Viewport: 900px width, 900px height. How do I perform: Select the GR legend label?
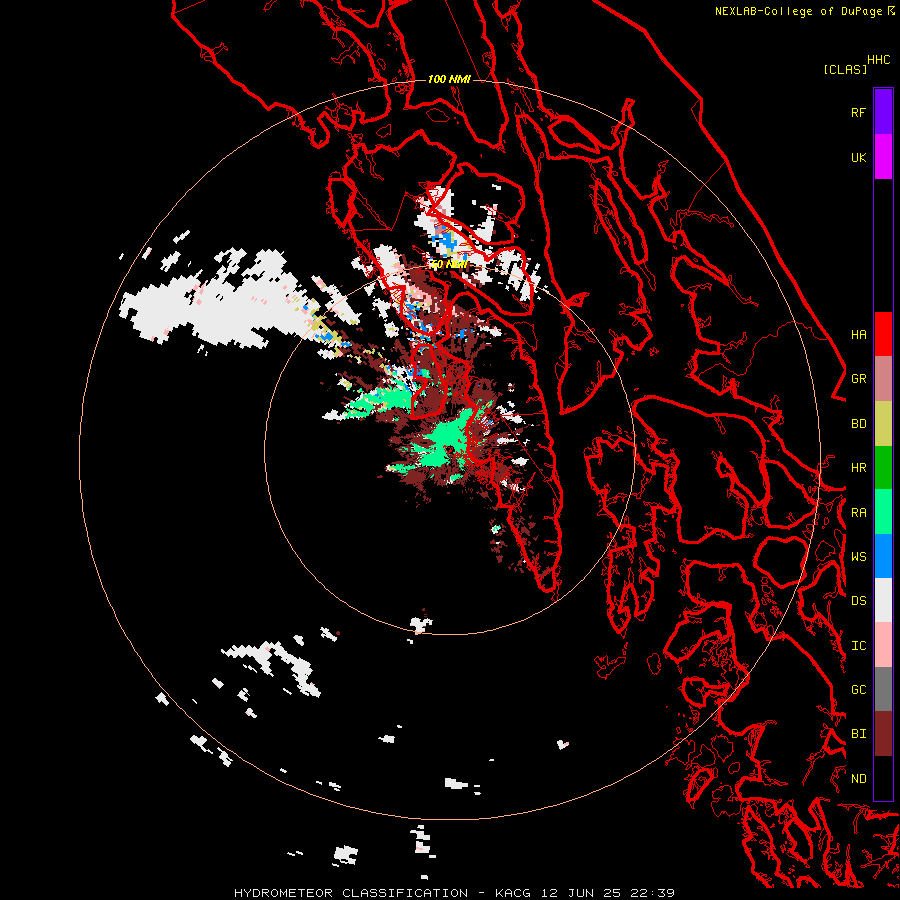pyautogui.click(x=858, y=379)
